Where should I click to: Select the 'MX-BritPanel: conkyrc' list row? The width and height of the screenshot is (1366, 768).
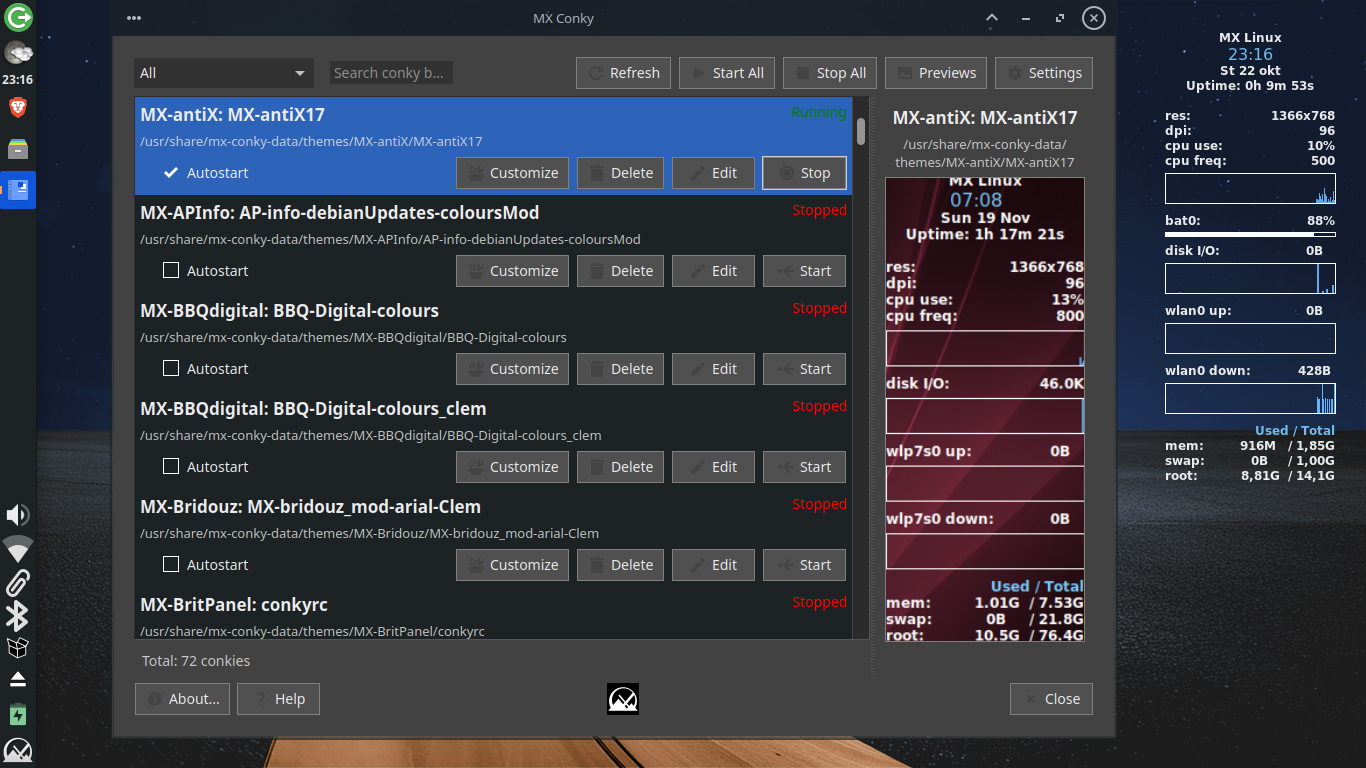tap(494, 614)
